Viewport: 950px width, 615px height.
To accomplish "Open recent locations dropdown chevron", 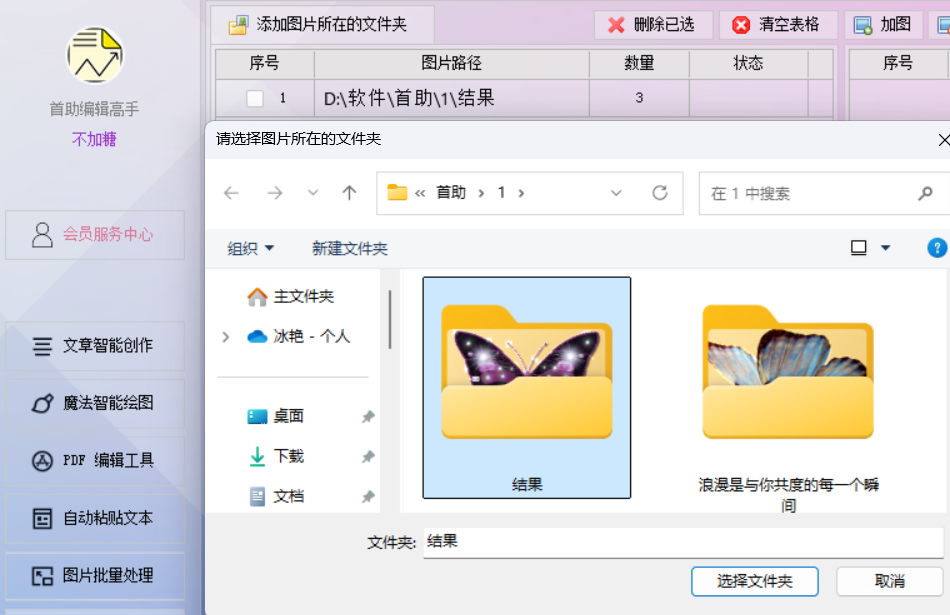I will click(x=313, y=193).
